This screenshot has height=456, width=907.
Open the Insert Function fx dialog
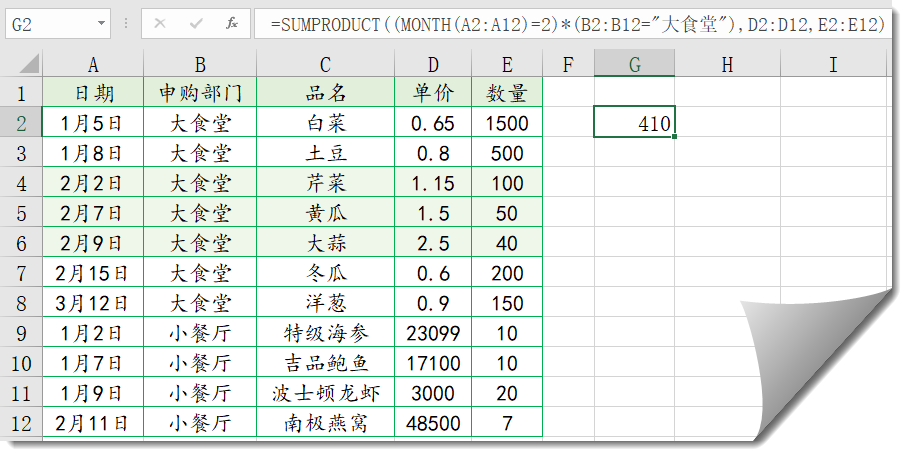[232, 24]
